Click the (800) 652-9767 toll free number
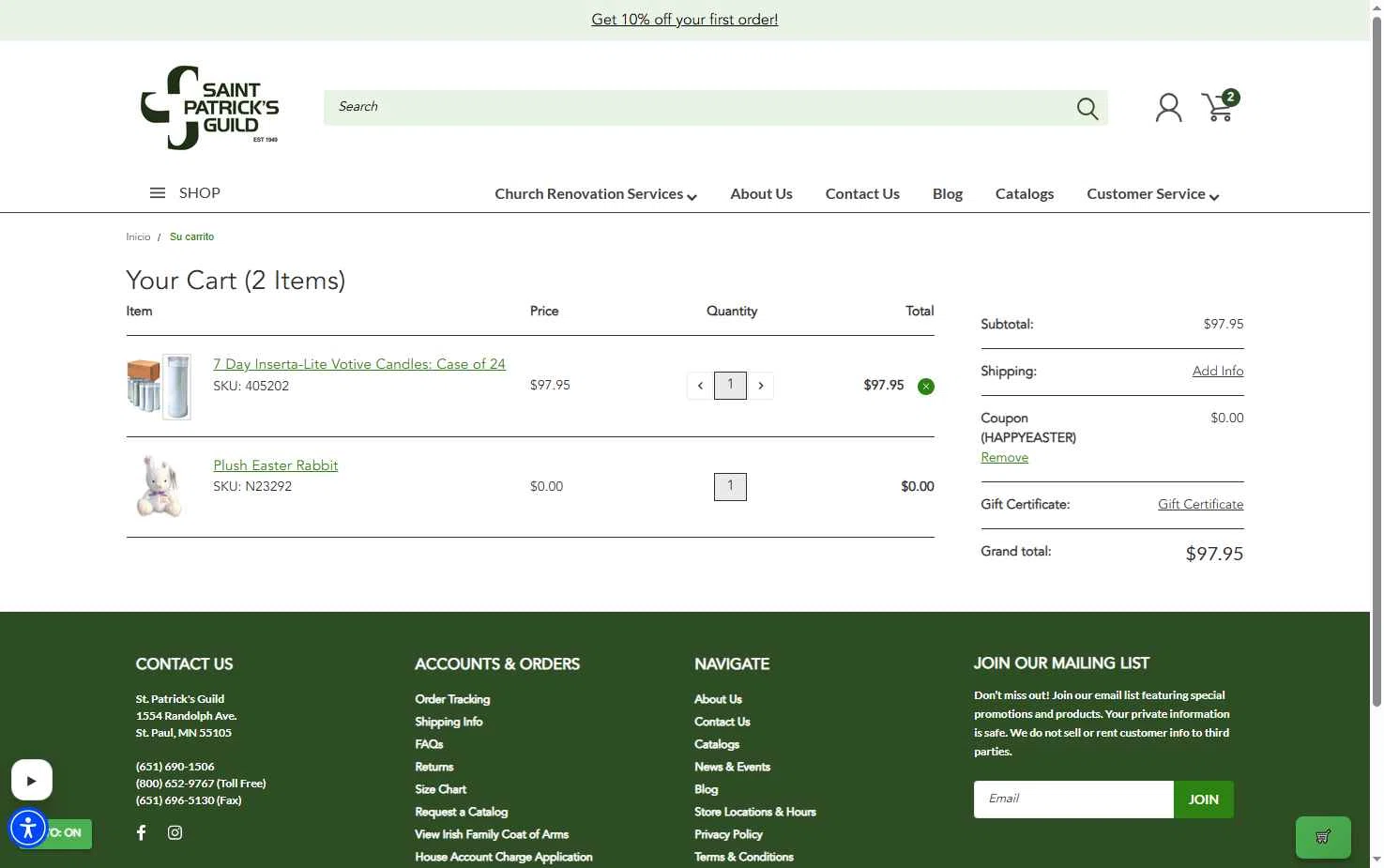Image resolution: width=1384 pixels, height=868 pixels. (201, 784)
